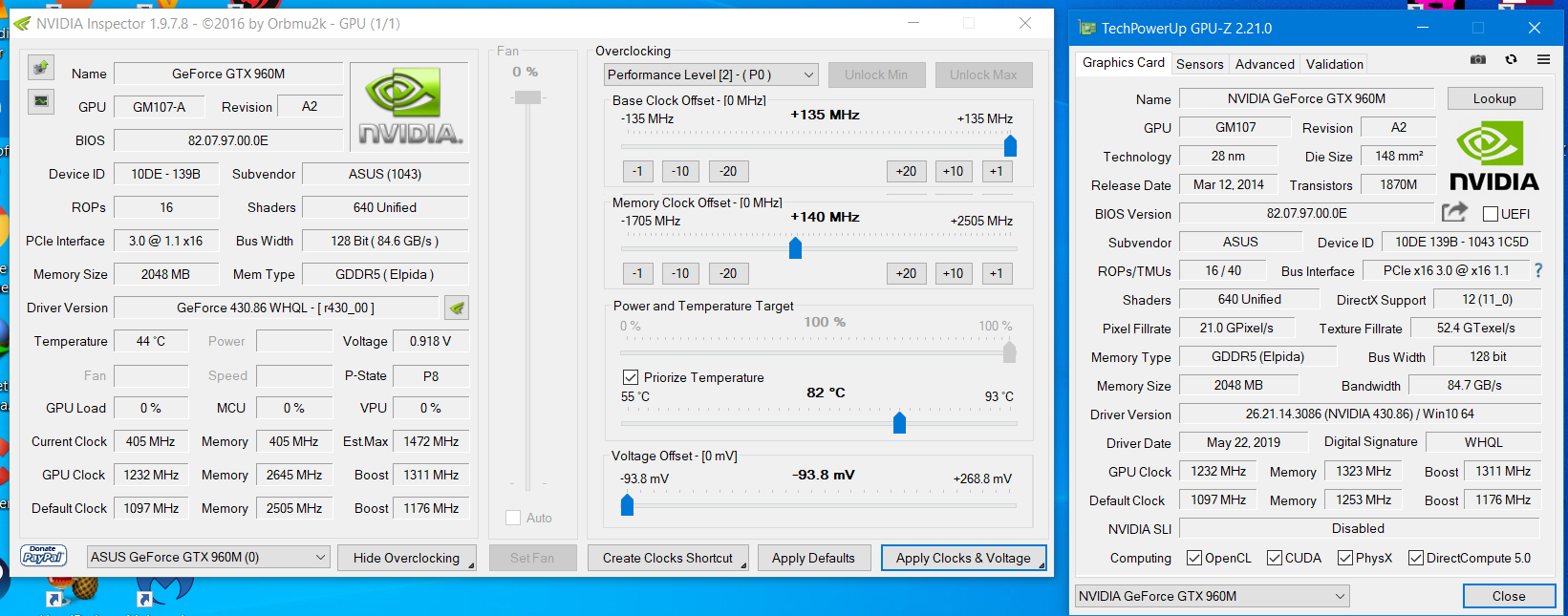This screenshot has width=1568, height=616.
Task: Click the Unlock Max button
Action: tap(983, 74)
